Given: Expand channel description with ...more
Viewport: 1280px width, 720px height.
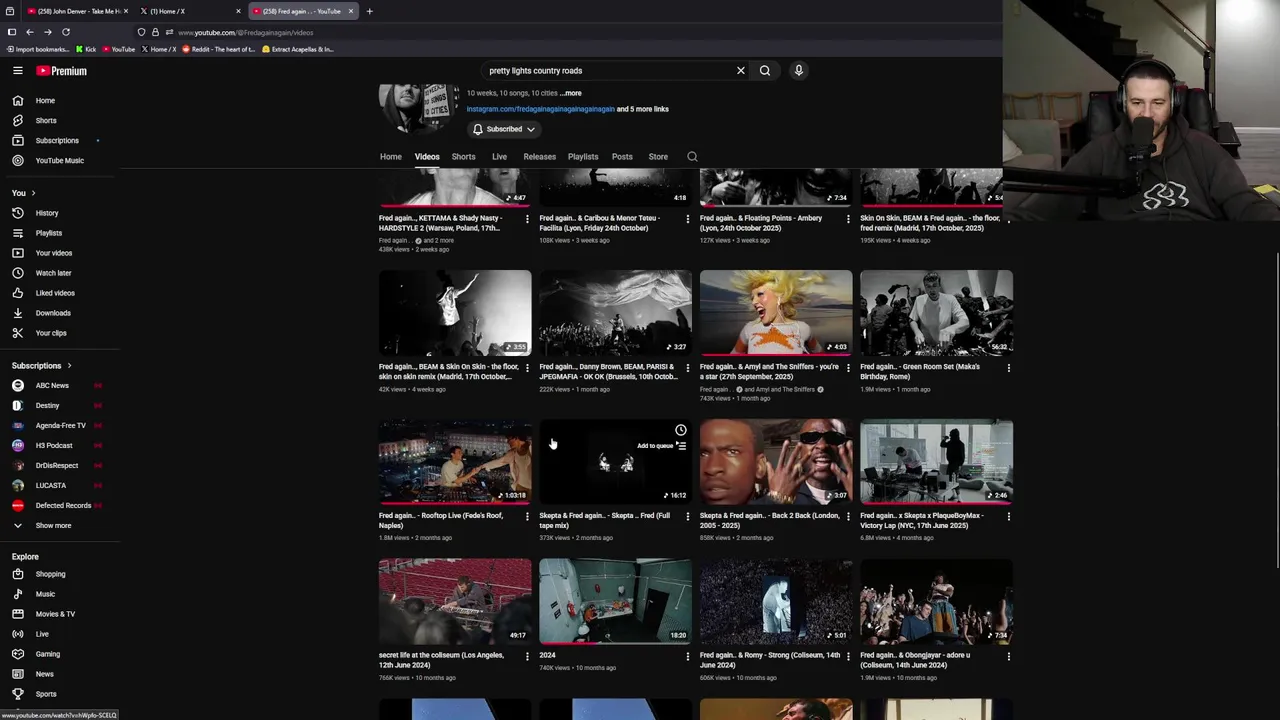Looking at the screenshot, I should click(571, 93).
